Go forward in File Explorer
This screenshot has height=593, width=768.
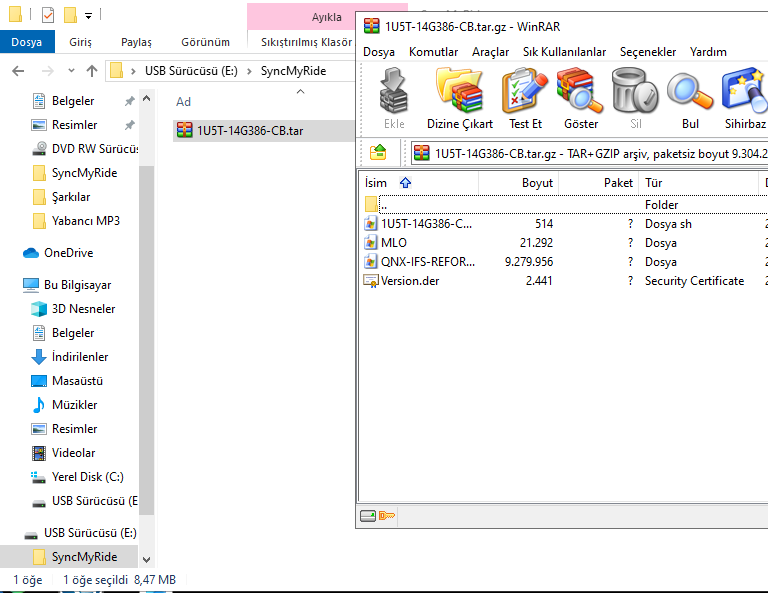(48, 71)
